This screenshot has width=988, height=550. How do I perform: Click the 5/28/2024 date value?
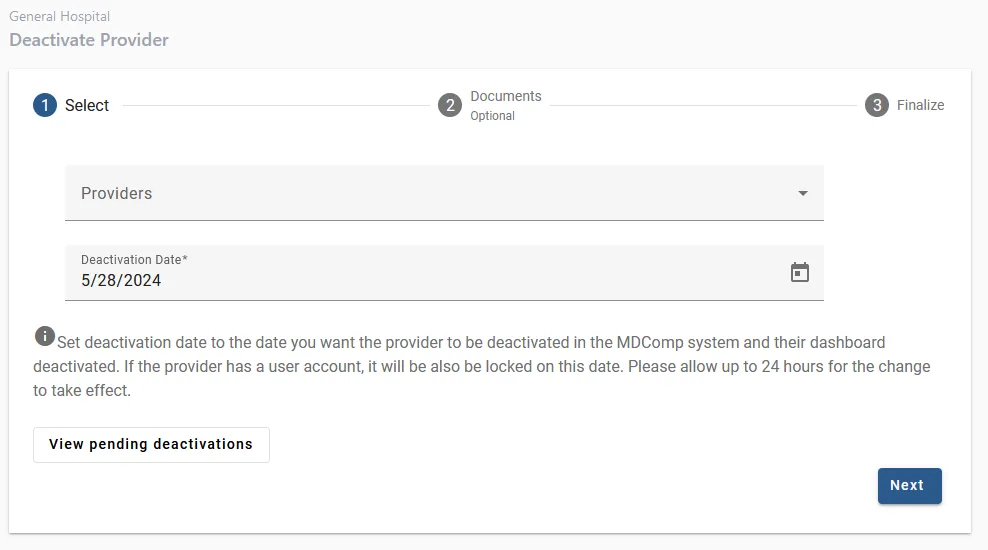click(x=121, y=281)
